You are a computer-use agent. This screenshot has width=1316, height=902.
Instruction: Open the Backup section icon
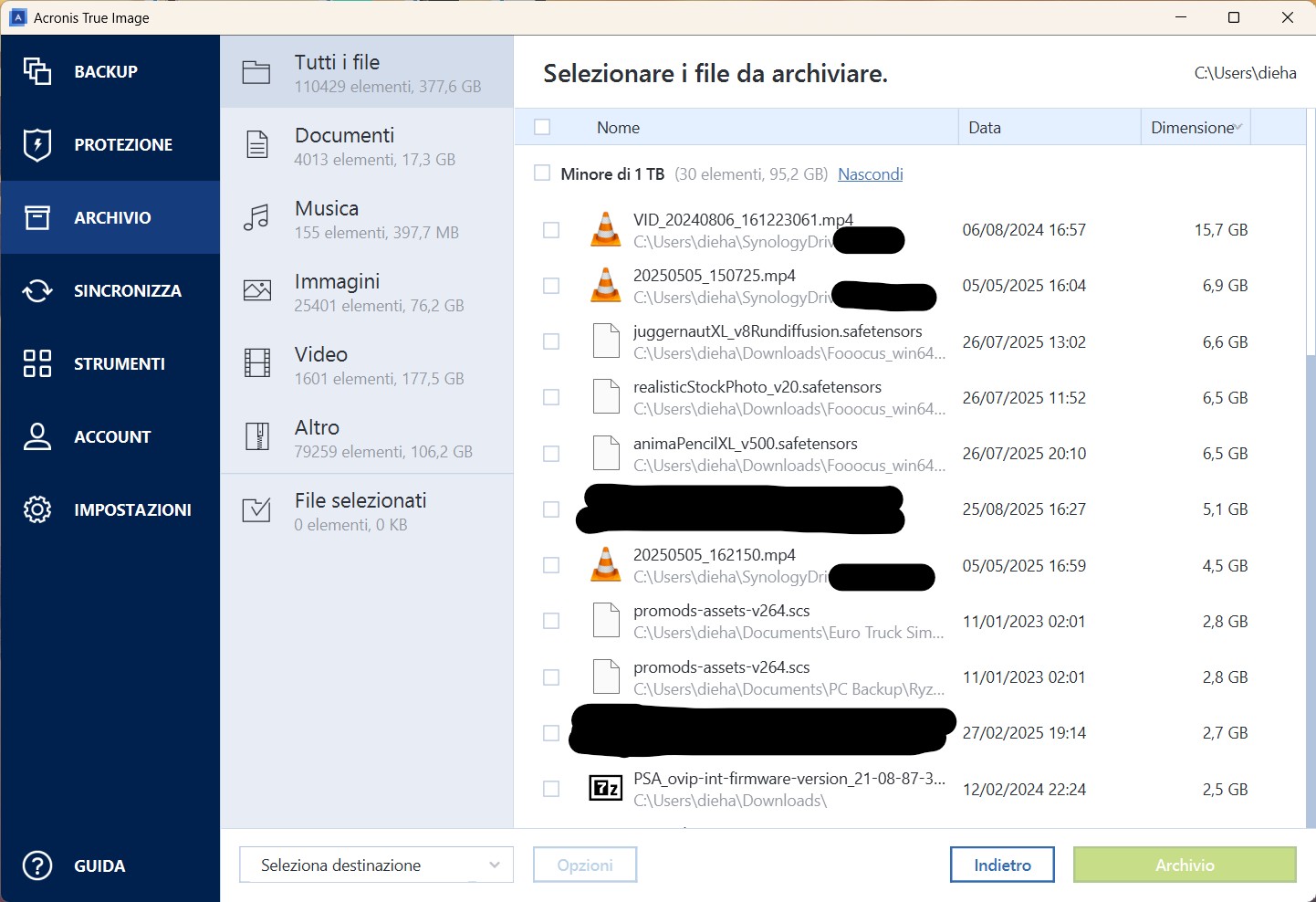coord(37,71)
